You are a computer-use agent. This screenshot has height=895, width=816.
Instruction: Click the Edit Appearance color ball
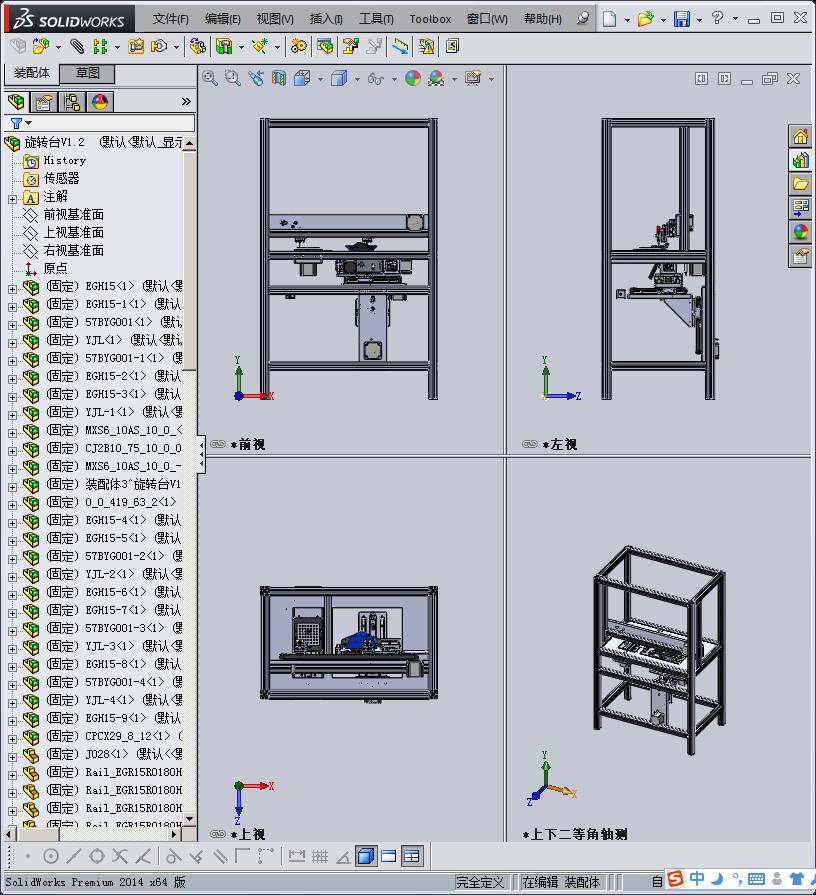tap(413, 78)
